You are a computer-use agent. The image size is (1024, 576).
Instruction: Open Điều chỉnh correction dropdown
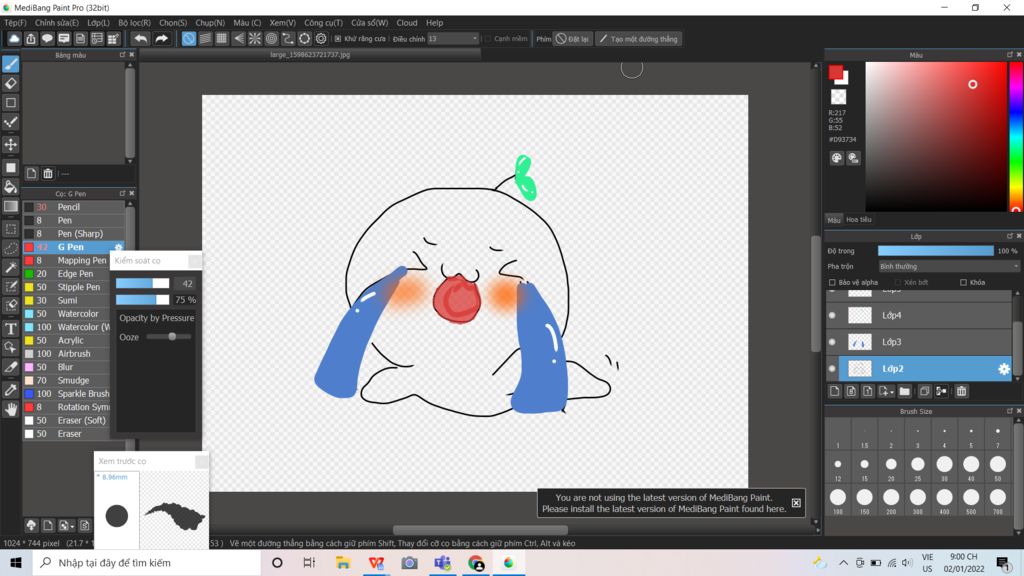click(453, 39)
